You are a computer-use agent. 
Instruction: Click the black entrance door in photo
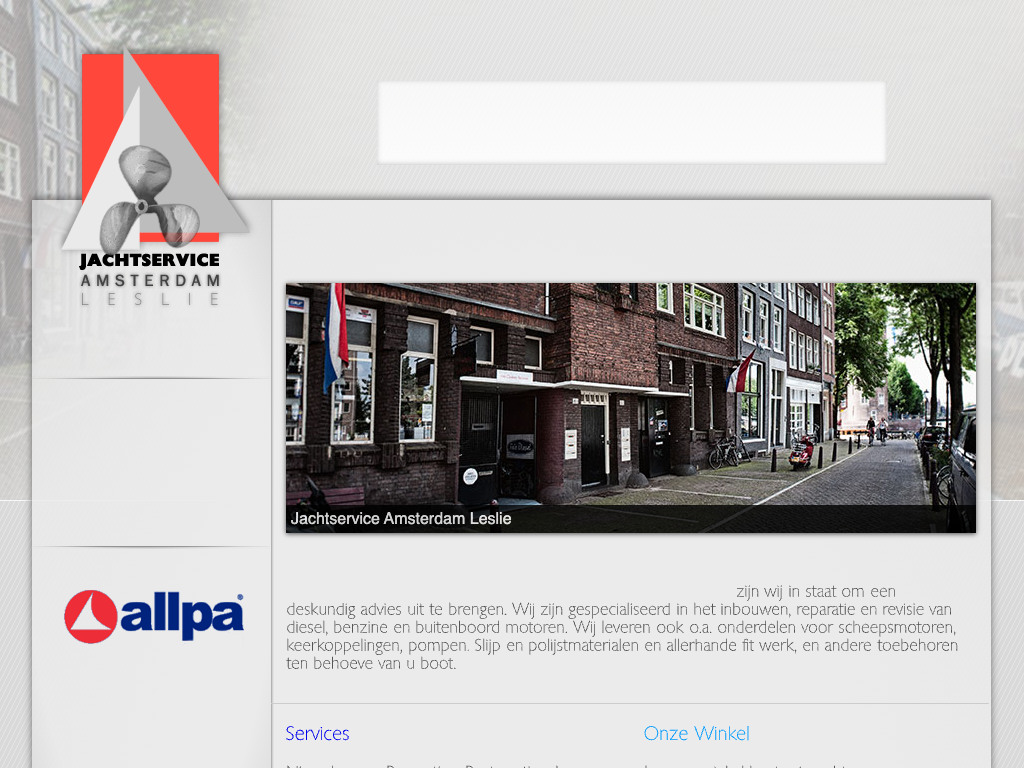click(593, 445)
